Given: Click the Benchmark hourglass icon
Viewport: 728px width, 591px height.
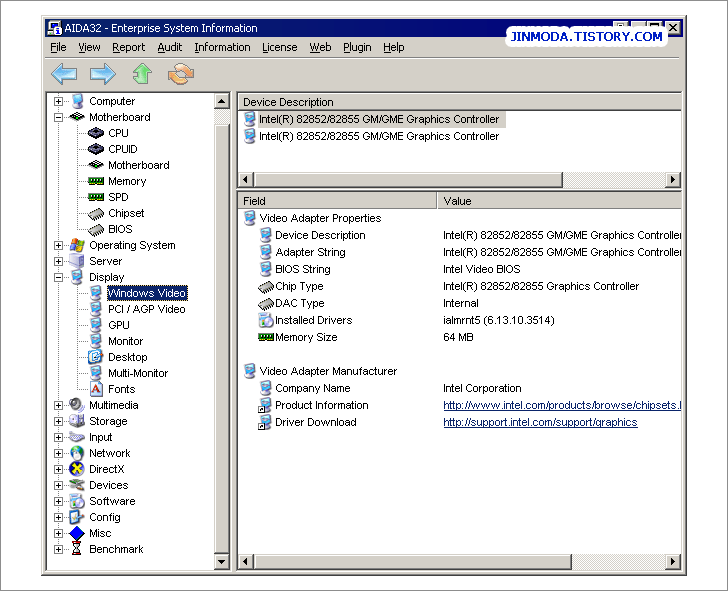Looking at the screenshot, I should (77, 549).
